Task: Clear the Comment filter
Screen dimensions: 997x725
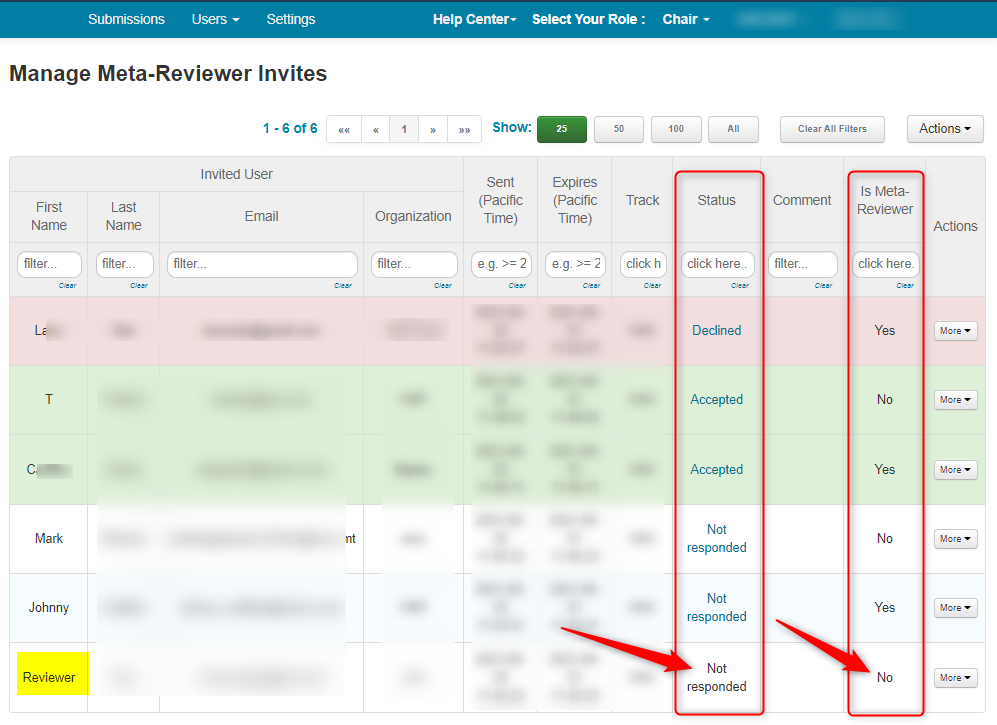Action: 823,286
